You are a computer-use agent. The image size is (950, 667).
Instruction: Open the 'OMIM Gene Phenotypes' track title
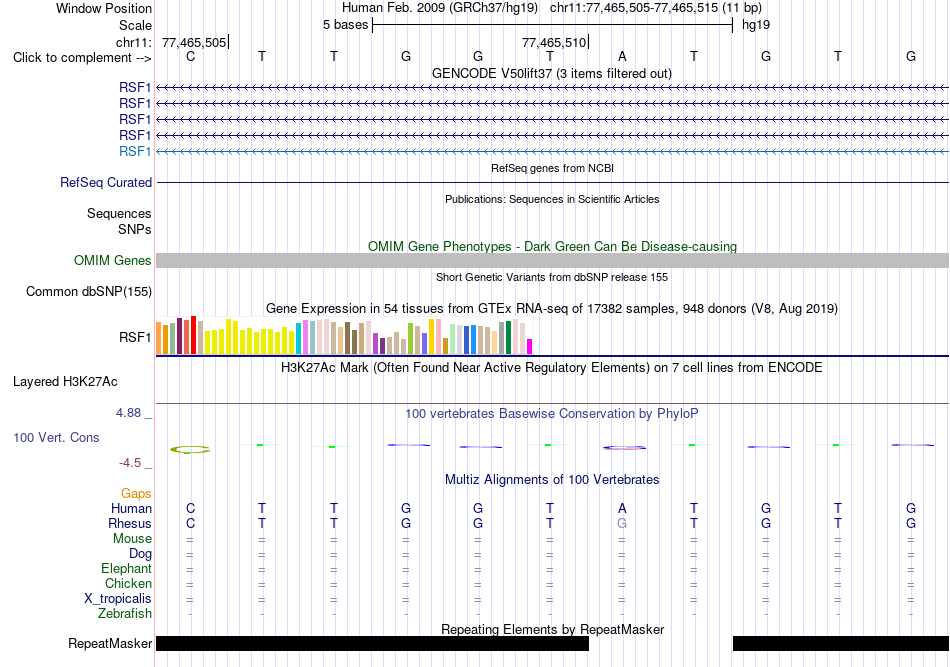point(552,247)
